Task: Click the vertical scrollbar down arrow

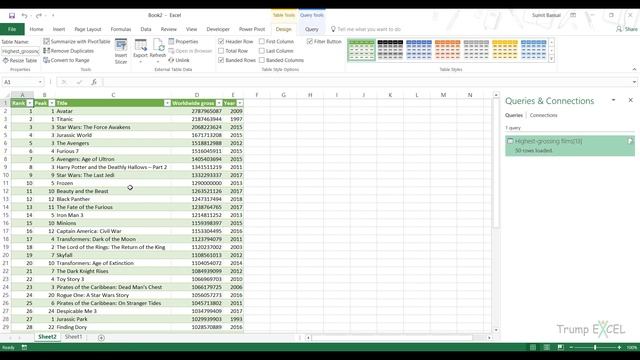Action: point(496,330)
